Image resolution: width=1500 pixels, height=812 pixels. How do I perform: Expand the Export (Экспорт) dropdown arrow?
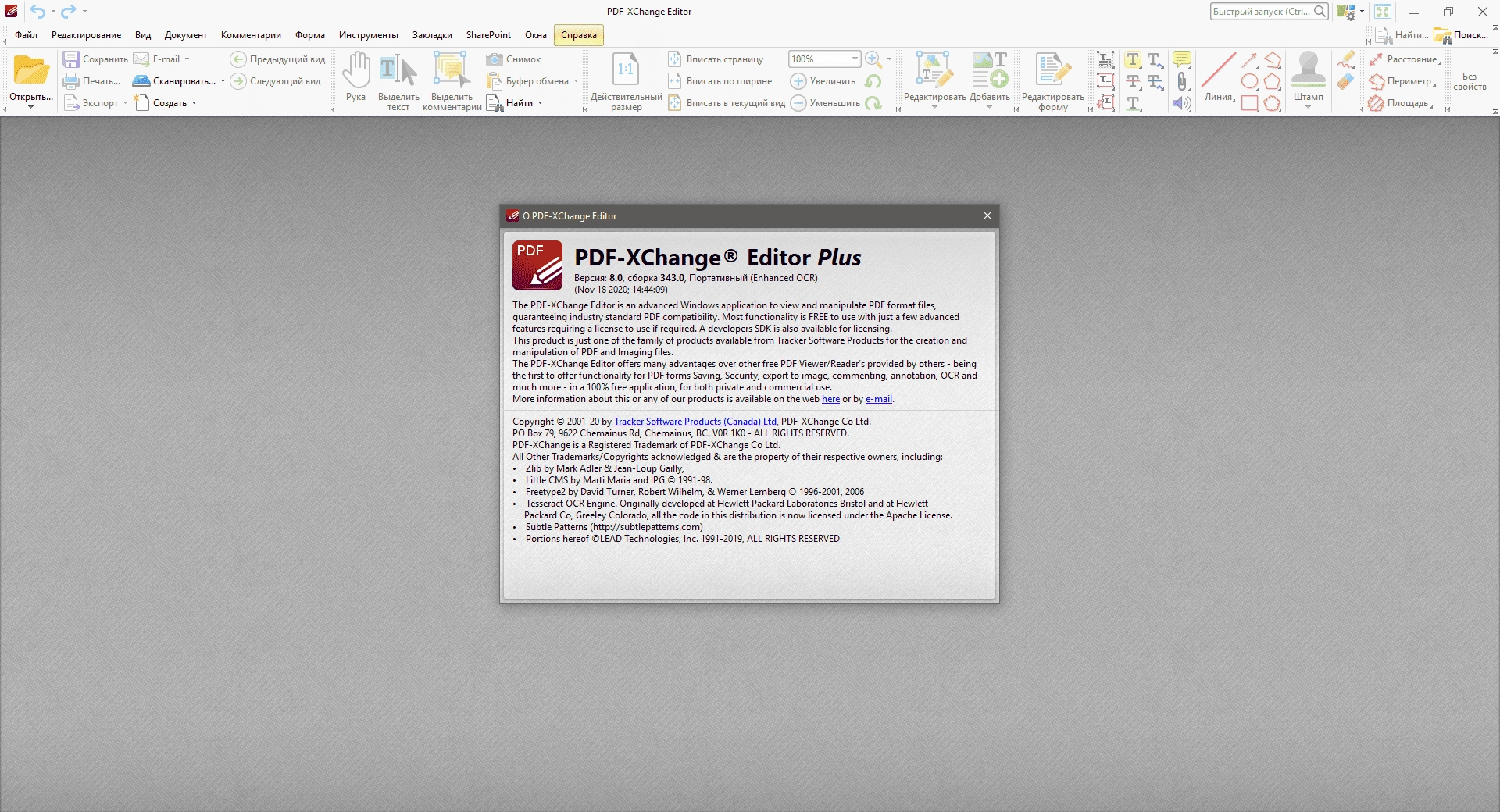125,103
